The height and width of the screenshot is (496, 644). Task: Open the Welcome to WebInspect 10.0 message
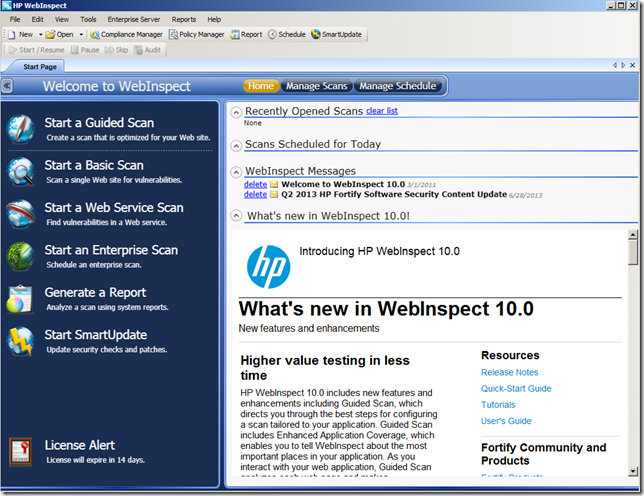pos(343,184)
